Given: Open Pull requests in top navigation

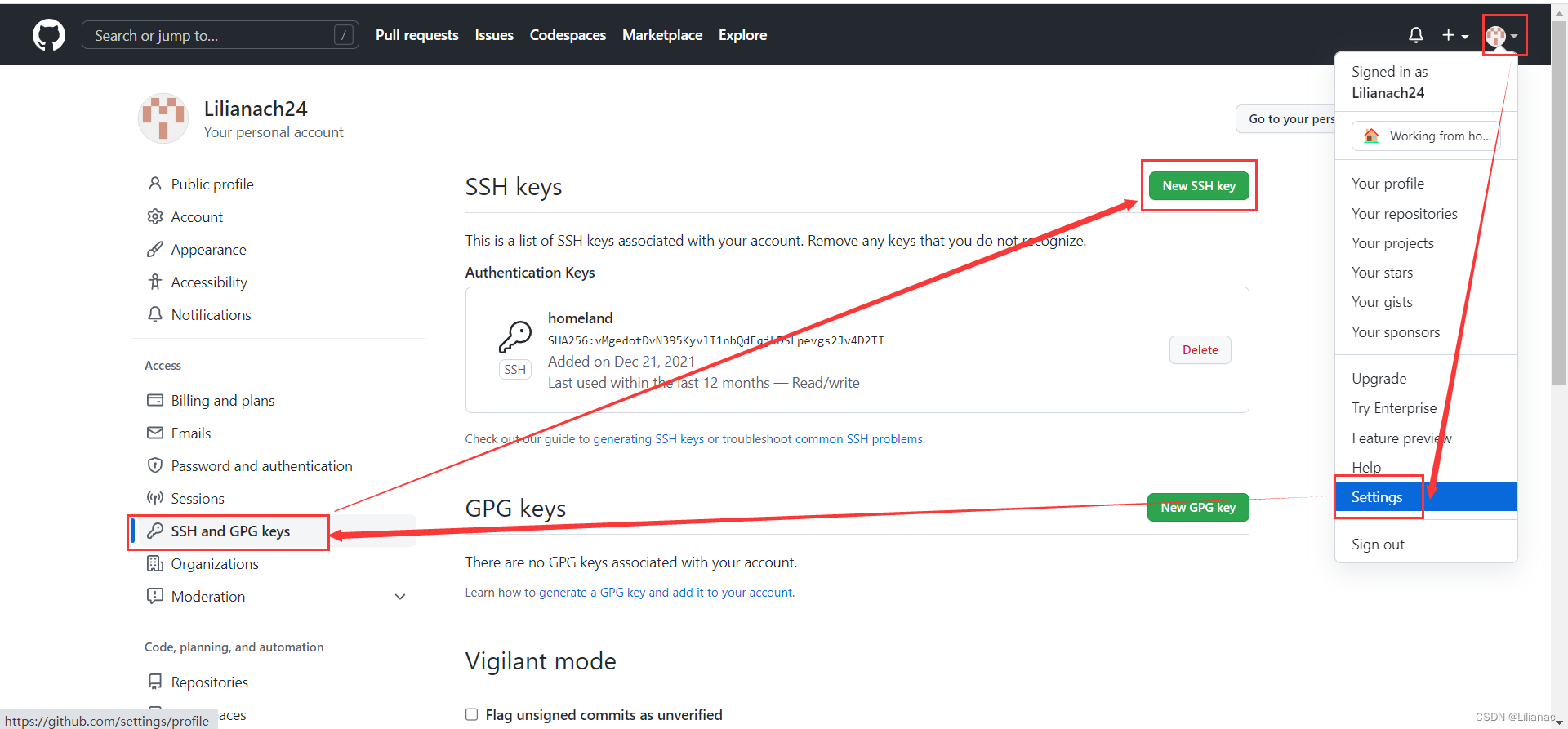Looking at the screenshot, I should click(x=417, y=35).
